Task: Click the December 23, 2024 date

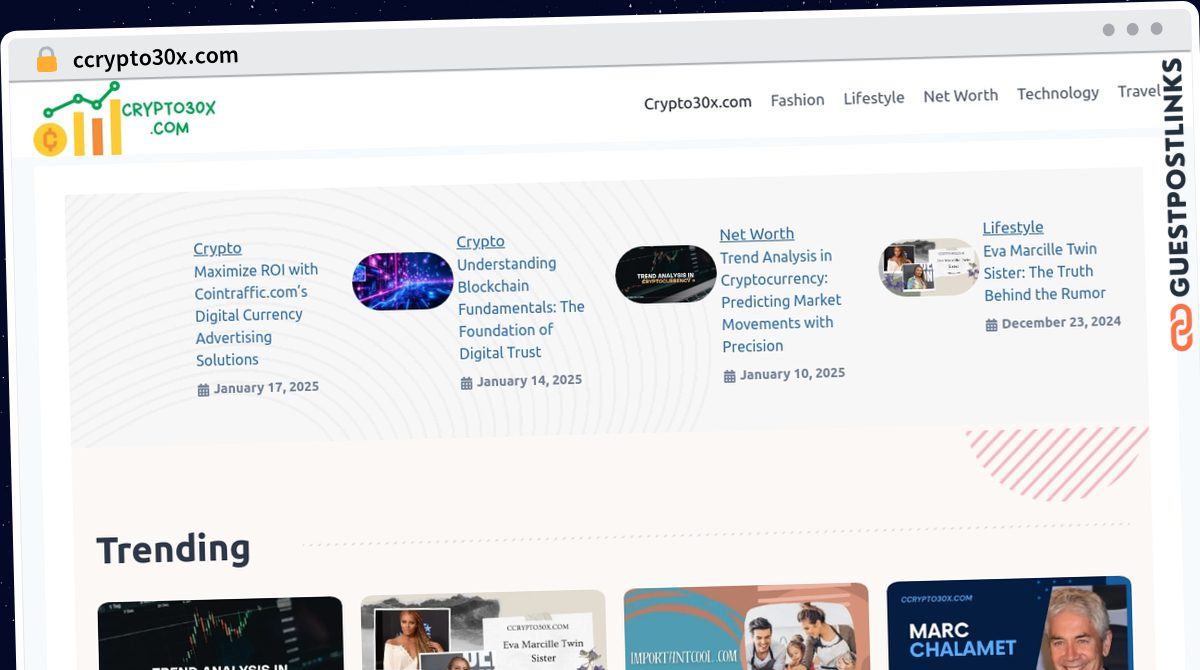Action: coord(1053,323)
